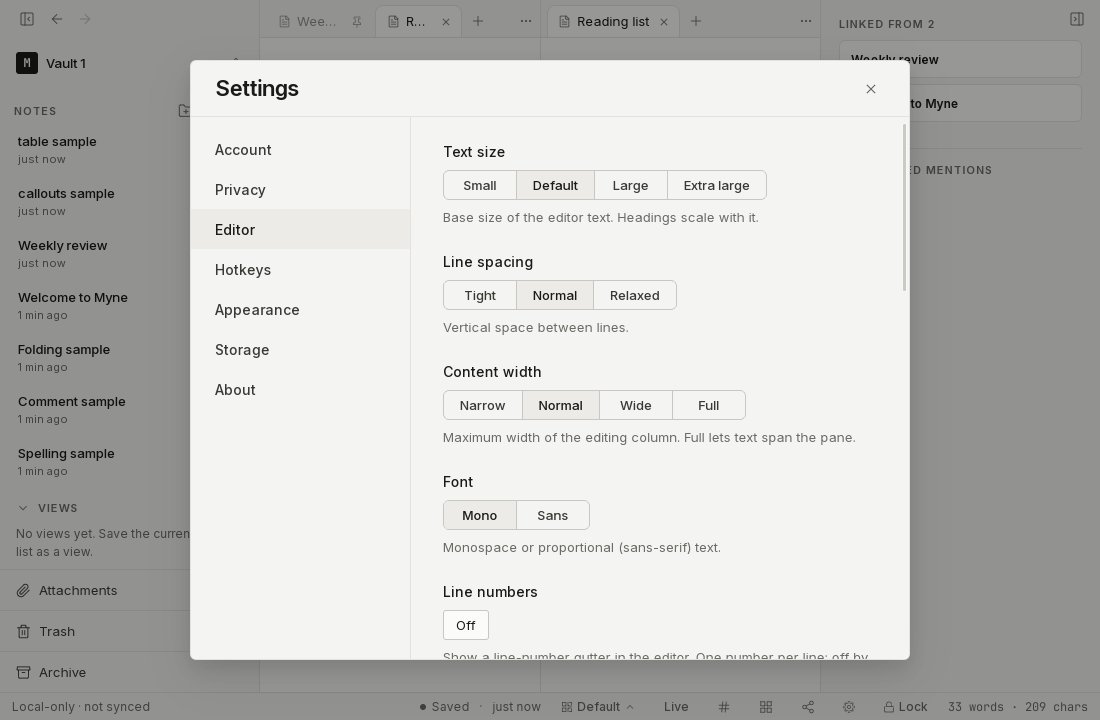Click the new folder icon beside NOTES
The image size is (1100, 720).
pos(184,110)
